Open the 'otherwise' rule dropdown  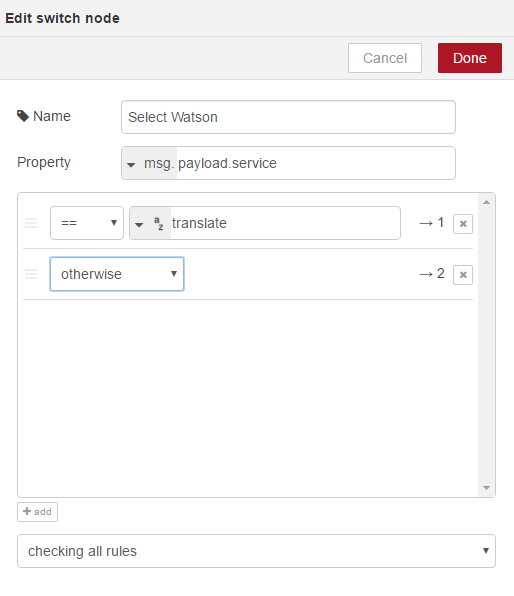click(x=117, y=274)
